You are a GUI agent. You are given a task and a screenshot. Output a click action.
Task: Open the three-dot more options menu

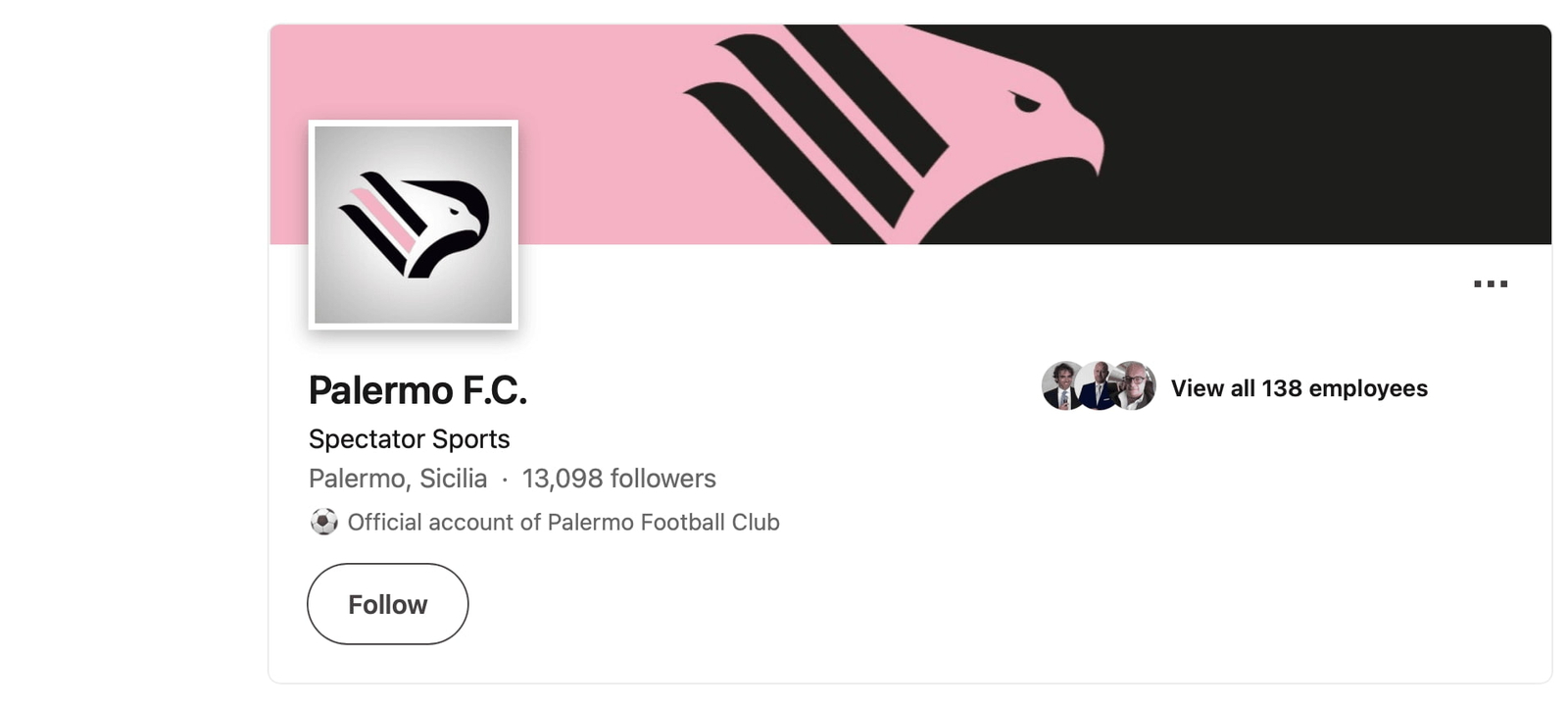tap(1490, 284)
